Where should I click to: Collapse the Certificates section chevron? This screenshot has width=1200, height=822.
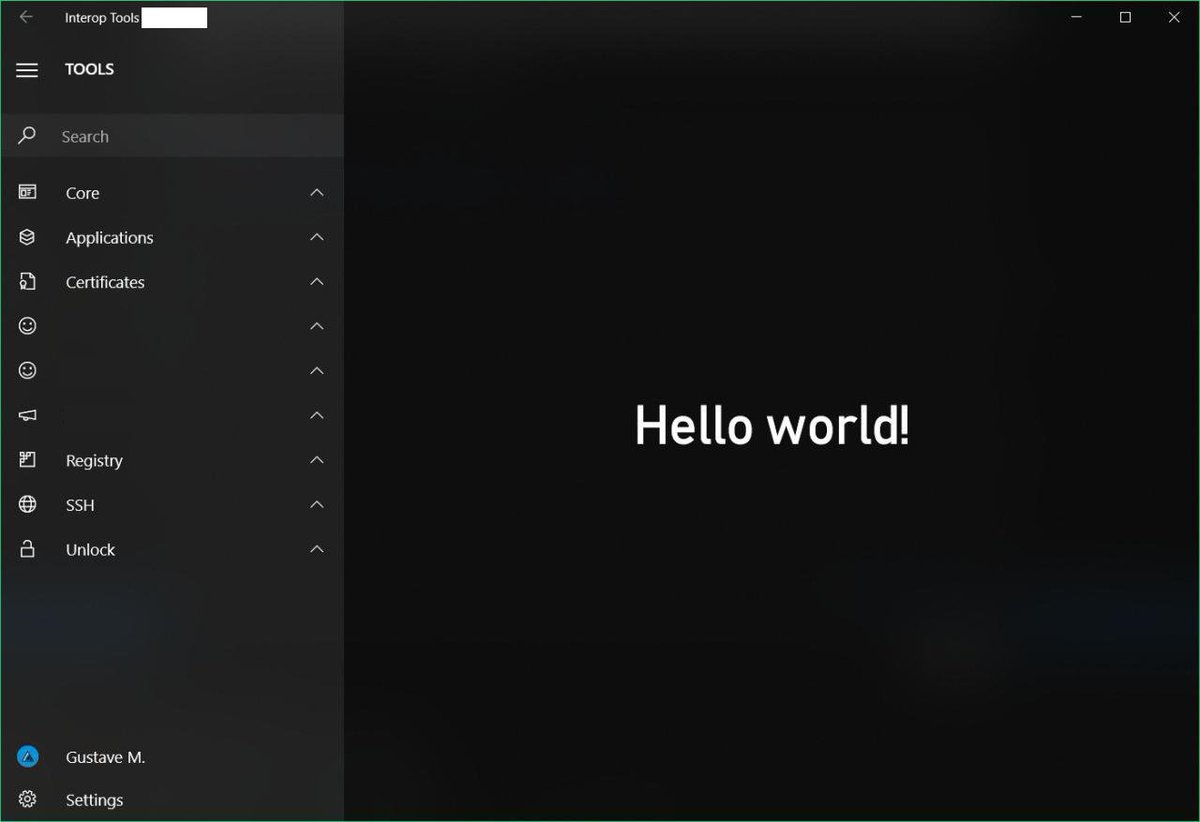coord(317,282)
